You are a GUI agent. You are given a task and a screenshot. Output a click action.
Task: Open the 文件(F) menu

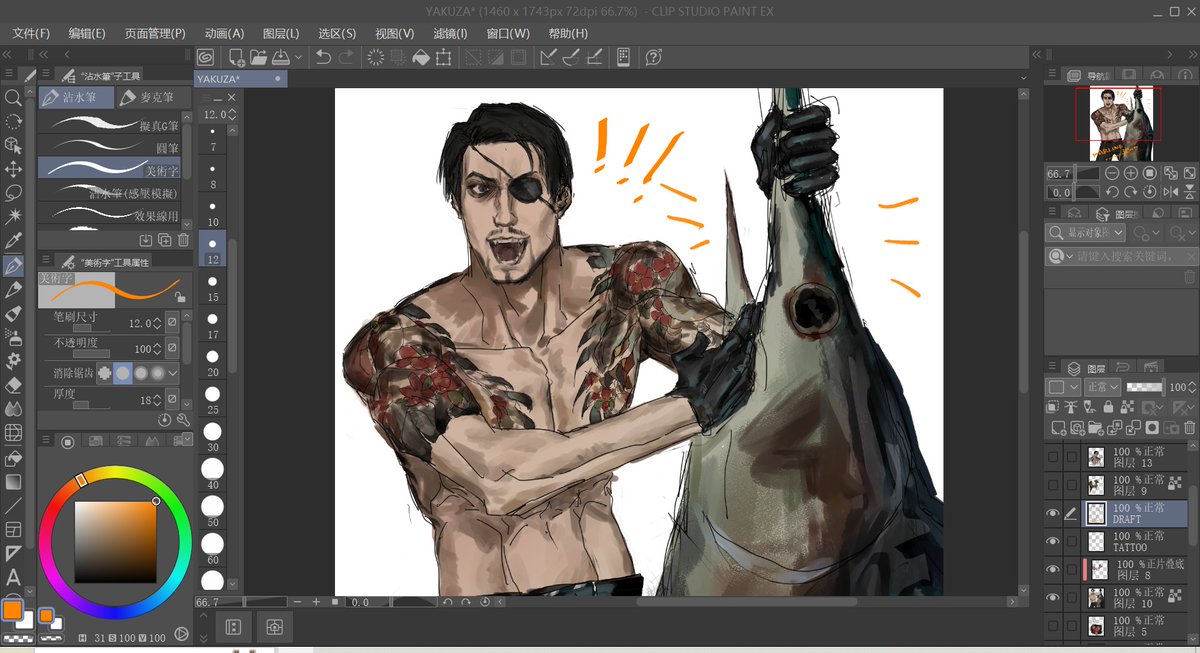[32, 33]
